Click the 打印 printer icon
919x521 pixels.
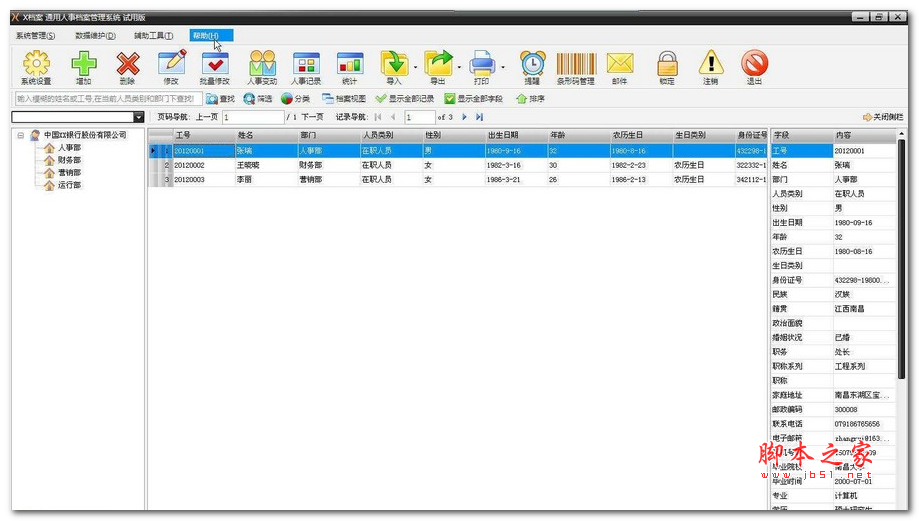click(x=482, y=67)
